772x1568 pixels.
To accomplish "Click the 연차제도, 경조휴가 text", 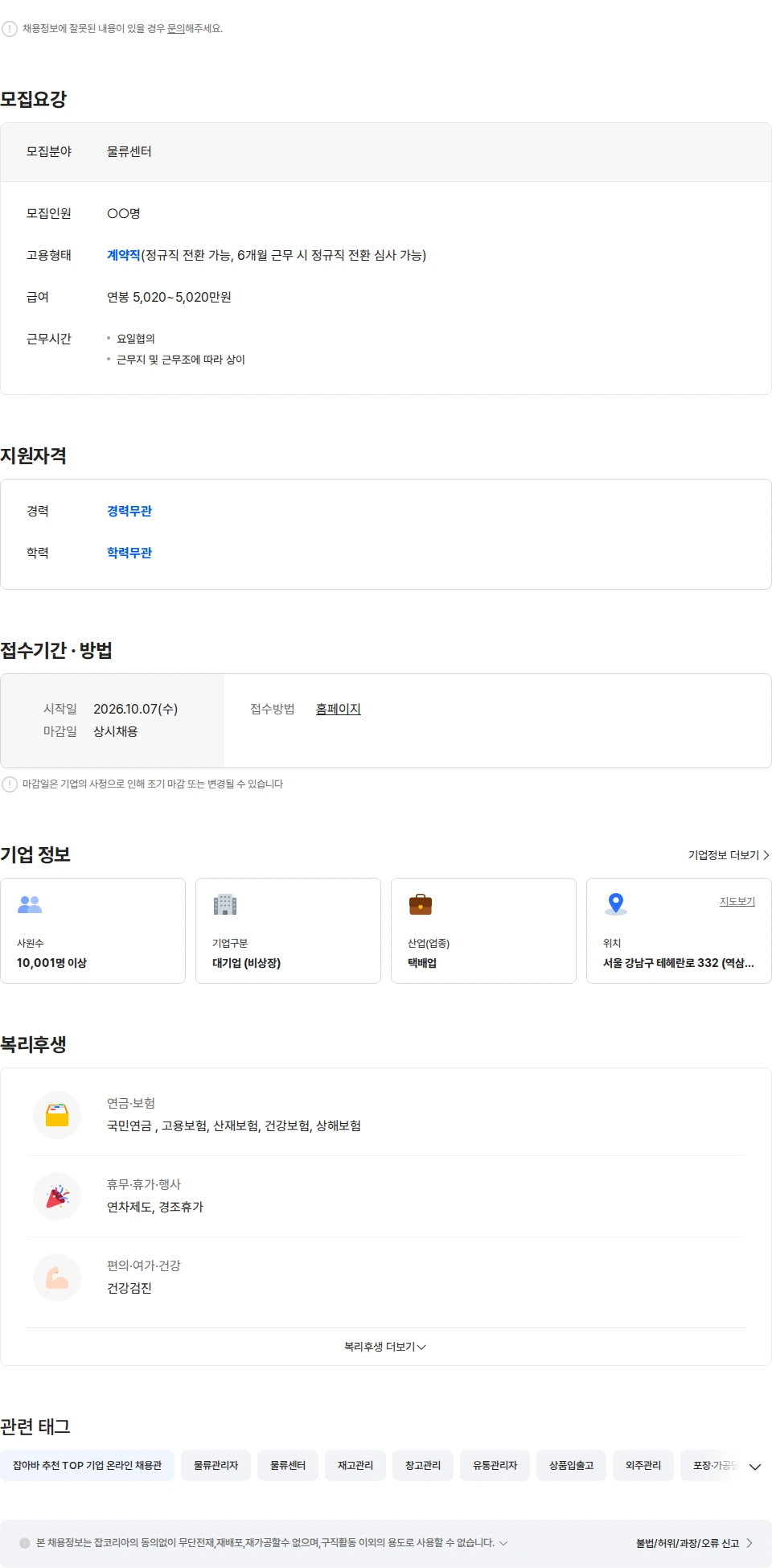I will tap(155, 1207).
